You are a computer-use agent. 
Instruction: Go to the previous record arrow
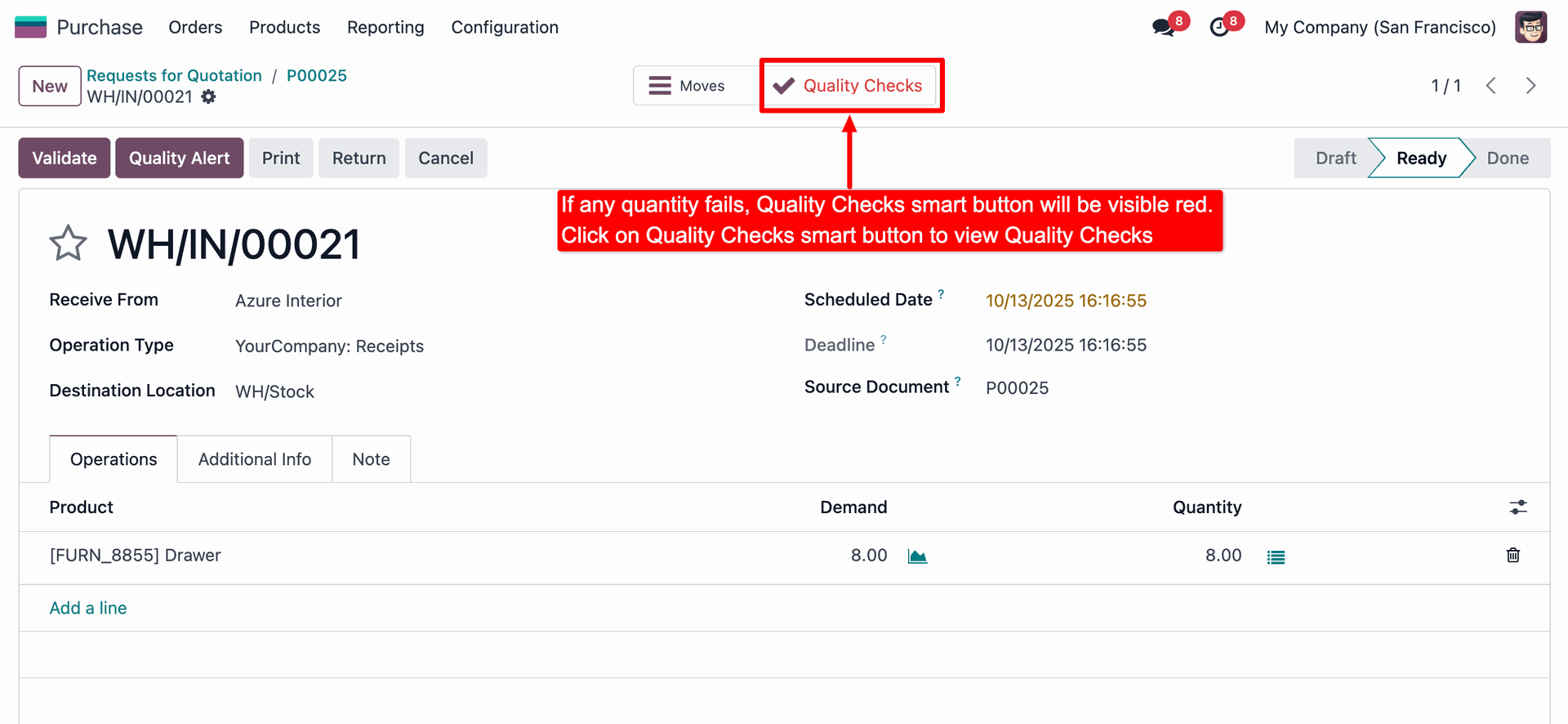[x=1491, y=86]
